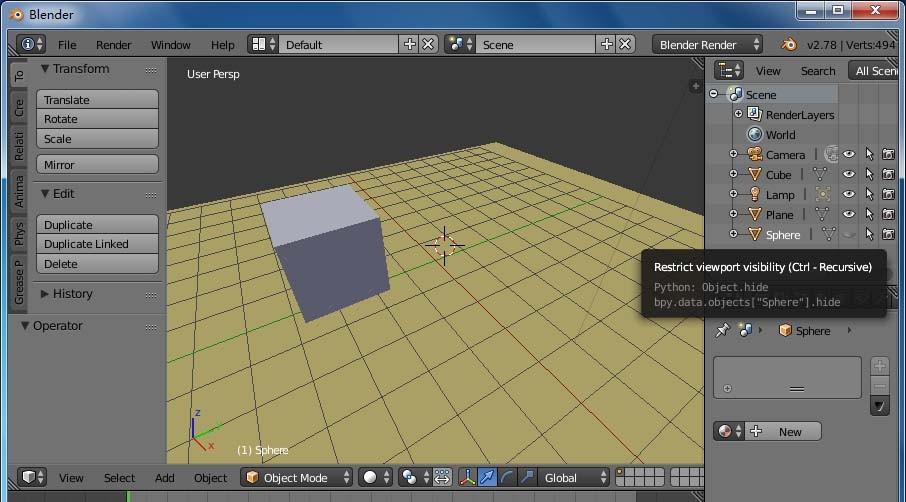
Task: Toggle the 3D manipulator axes icon
Action: [x=467, y=477]
